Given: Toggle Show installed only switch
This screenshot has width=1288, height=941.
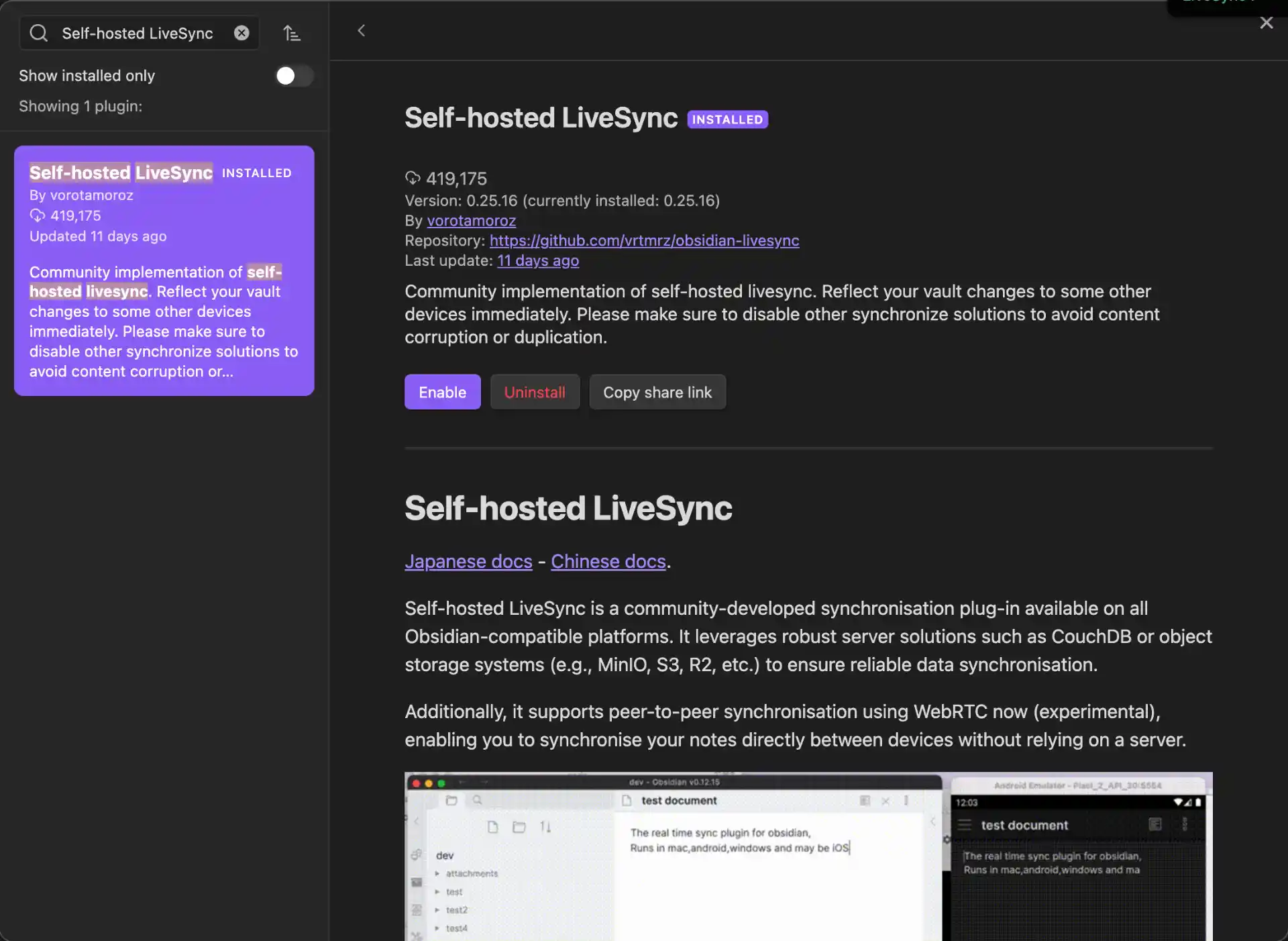Looking at the screenshot, I should 294,76.
